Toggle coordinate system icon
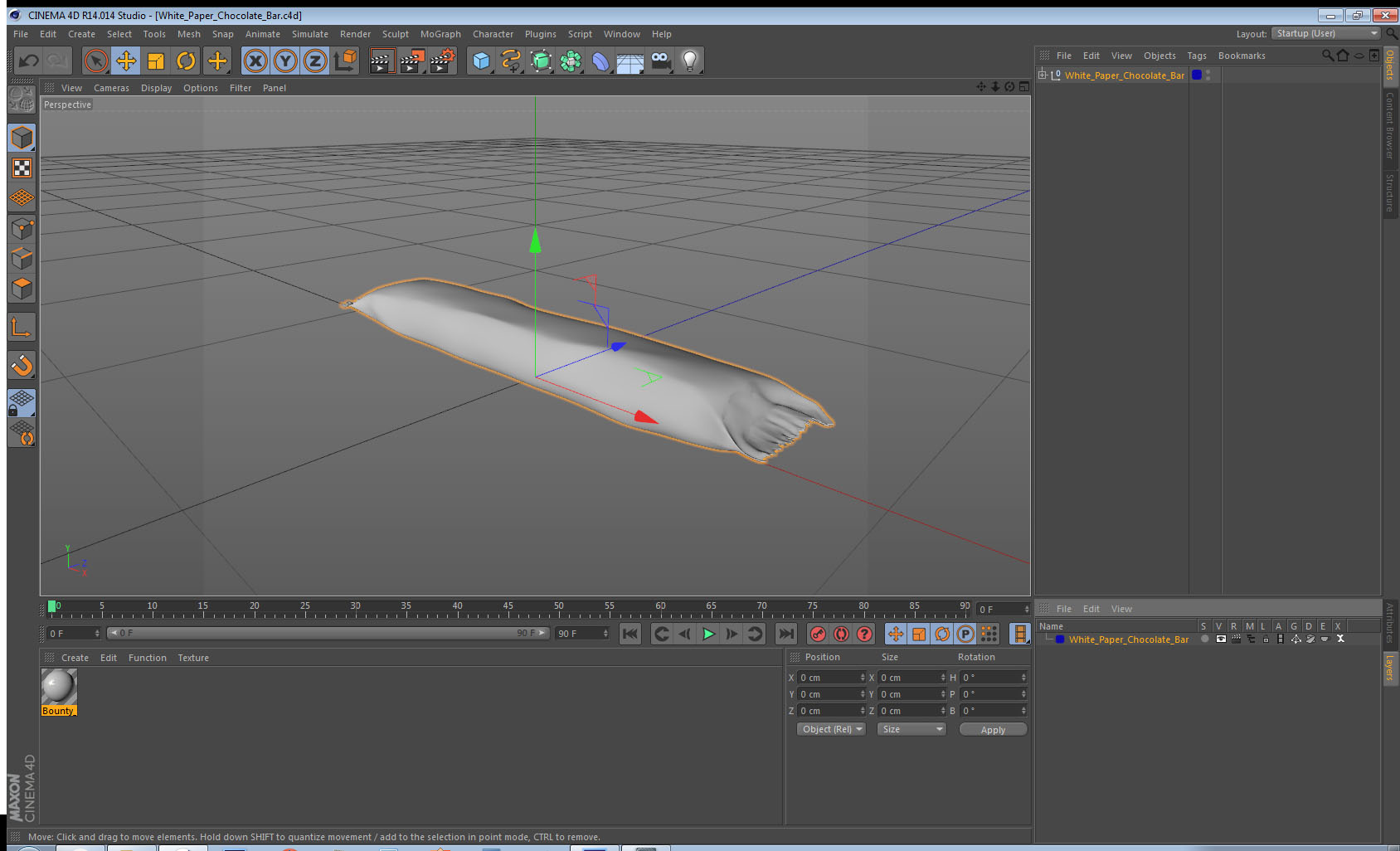This screenshot has height=851, width=1400. [345, 61]
